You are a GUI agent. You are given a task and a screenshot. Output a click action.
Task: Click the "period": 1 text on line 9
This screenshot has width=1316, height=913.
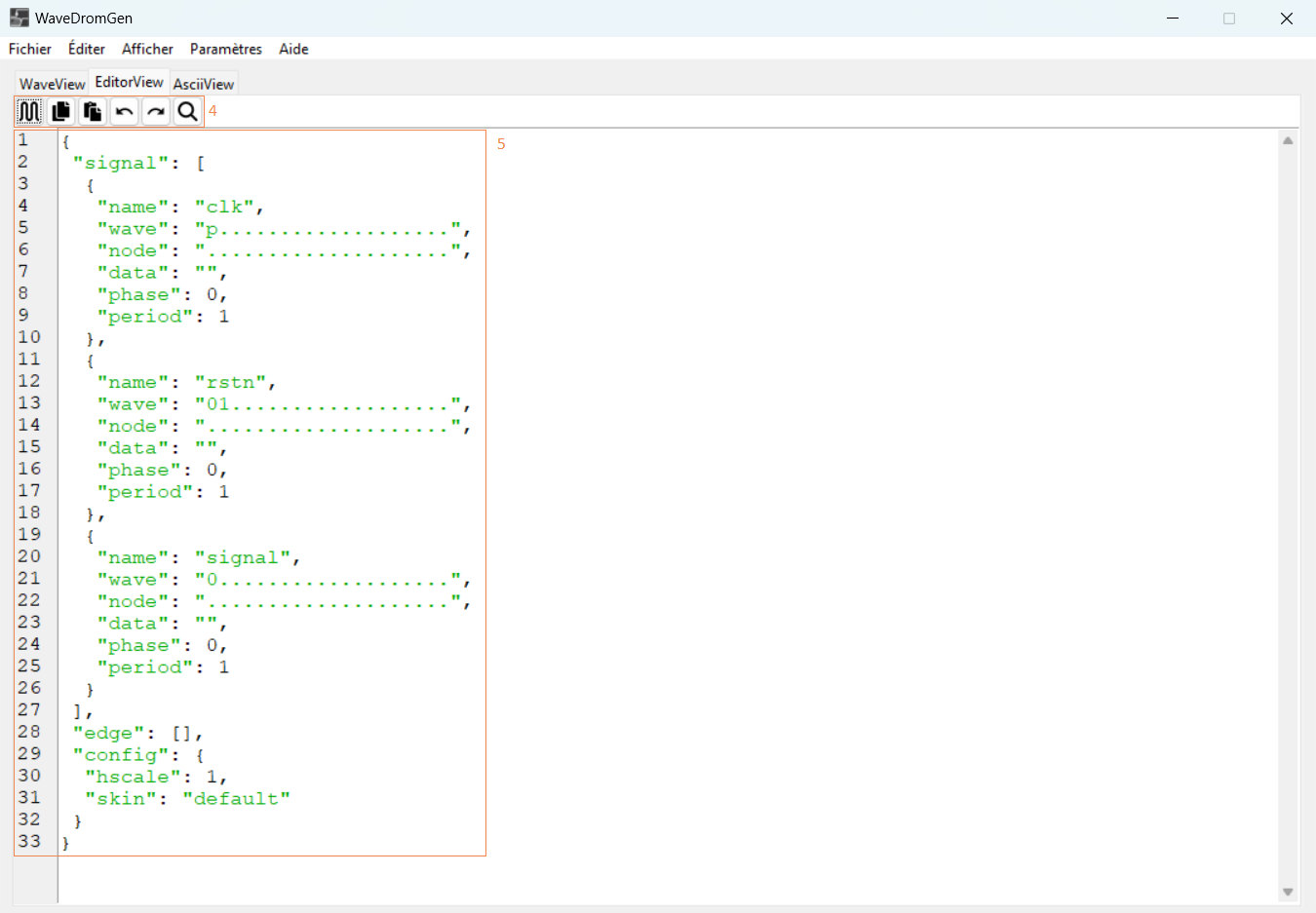click(163, 317)
